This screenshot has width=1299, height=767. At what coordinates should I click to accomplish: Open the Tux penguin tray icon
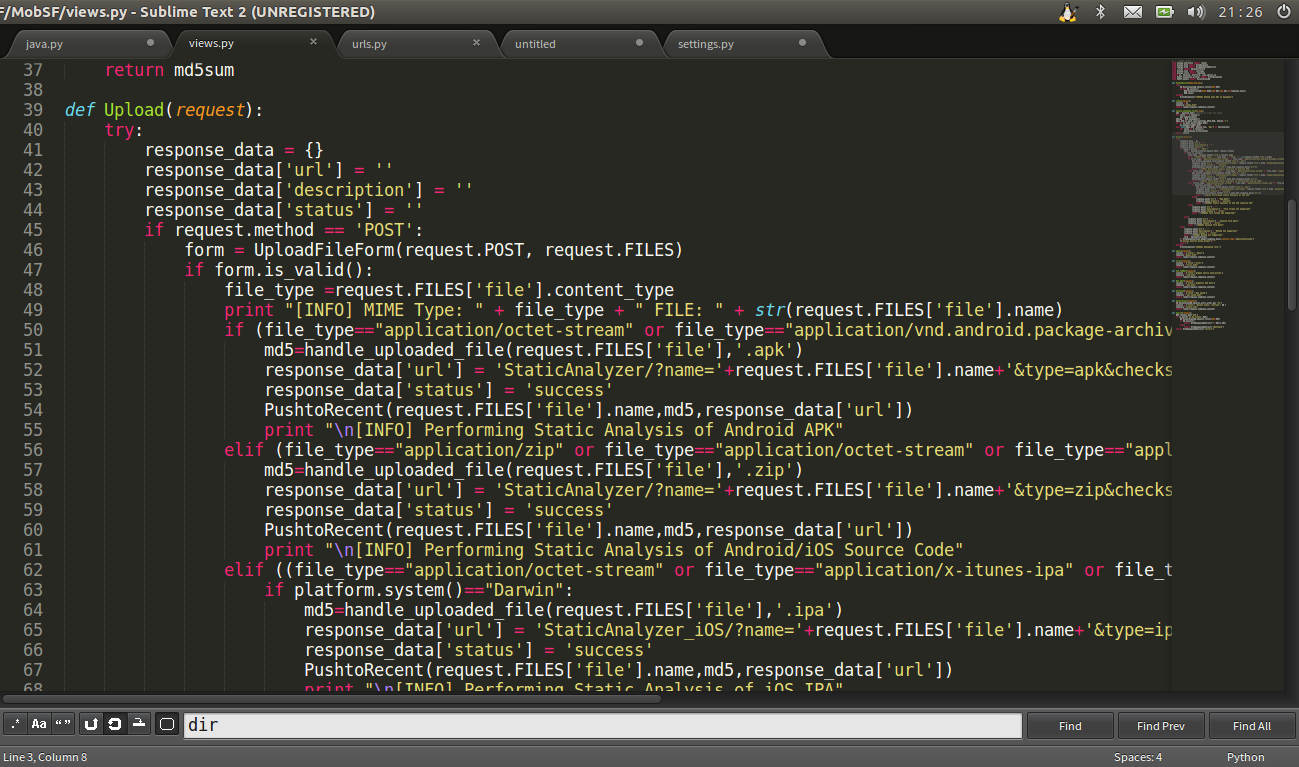(1068, 12)
